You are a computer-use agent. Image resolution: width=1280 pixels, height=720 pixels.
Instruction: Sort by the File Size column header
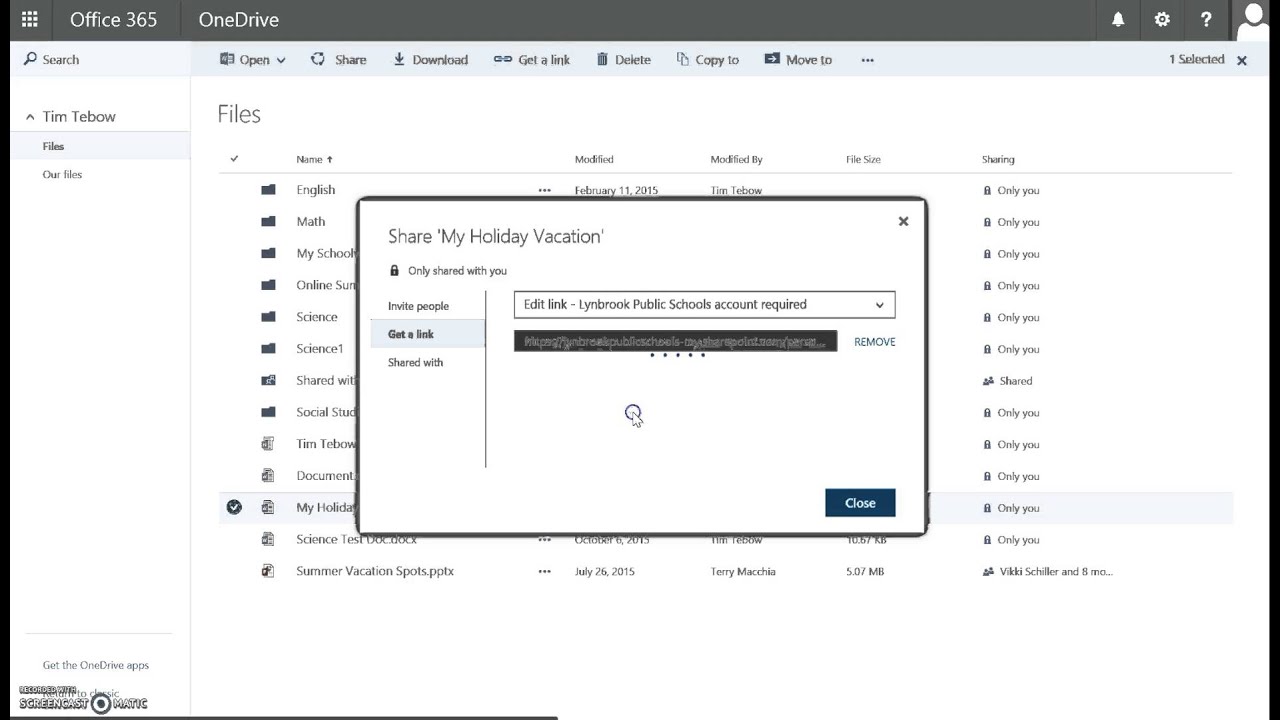pos(863,159)
